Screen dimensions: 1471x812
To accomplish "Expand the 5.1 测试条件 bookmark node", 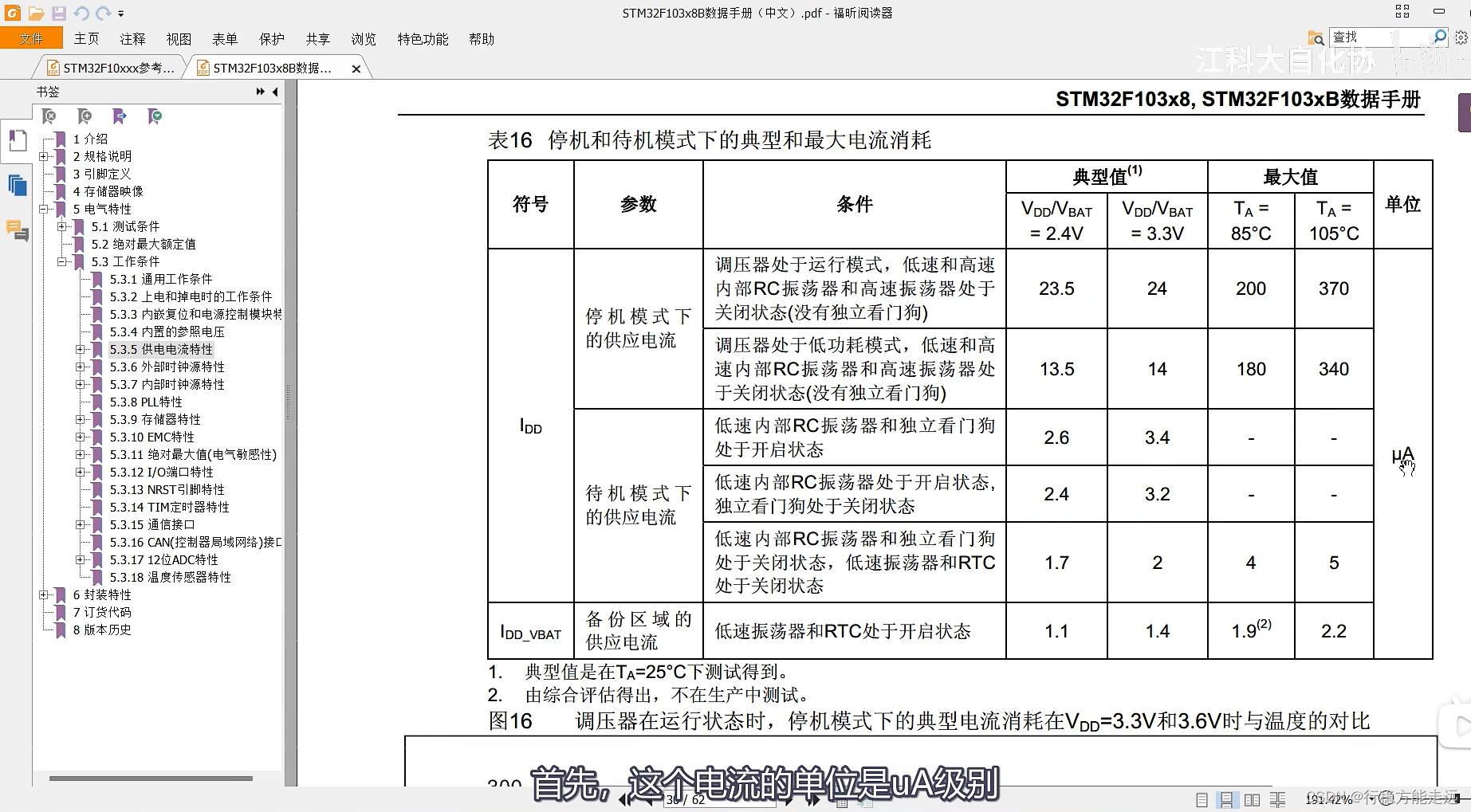I will [x=62, y=226].
